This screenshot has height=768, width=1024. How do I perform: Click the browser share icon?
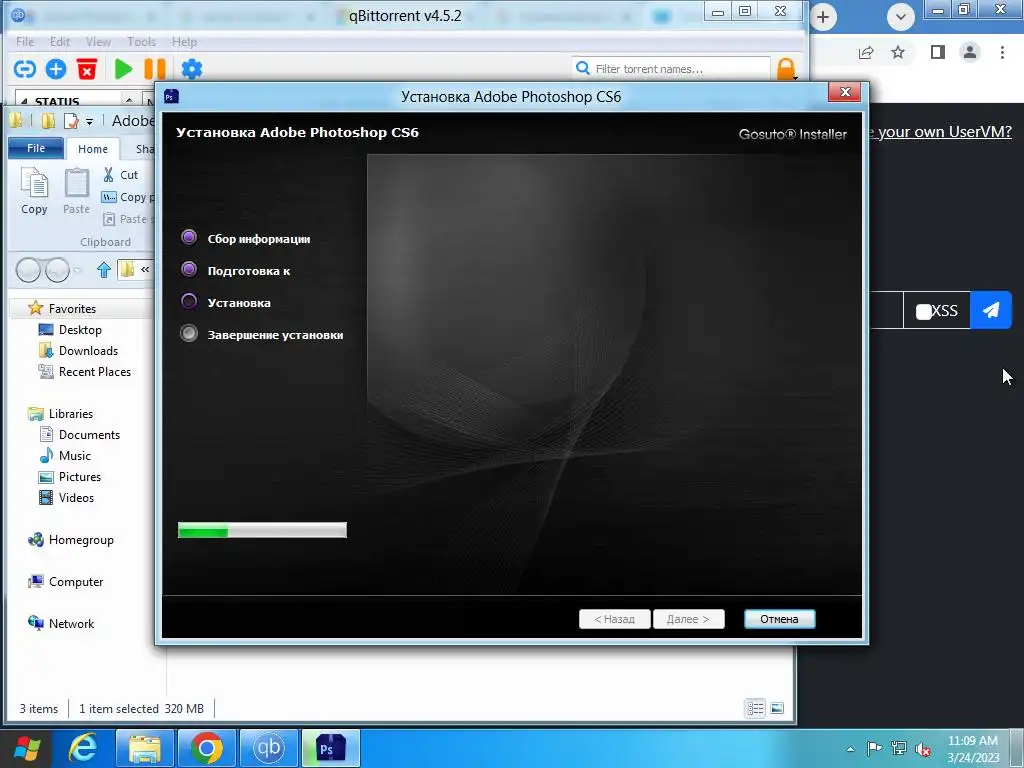pyautogui.click(x=866, y=52)
